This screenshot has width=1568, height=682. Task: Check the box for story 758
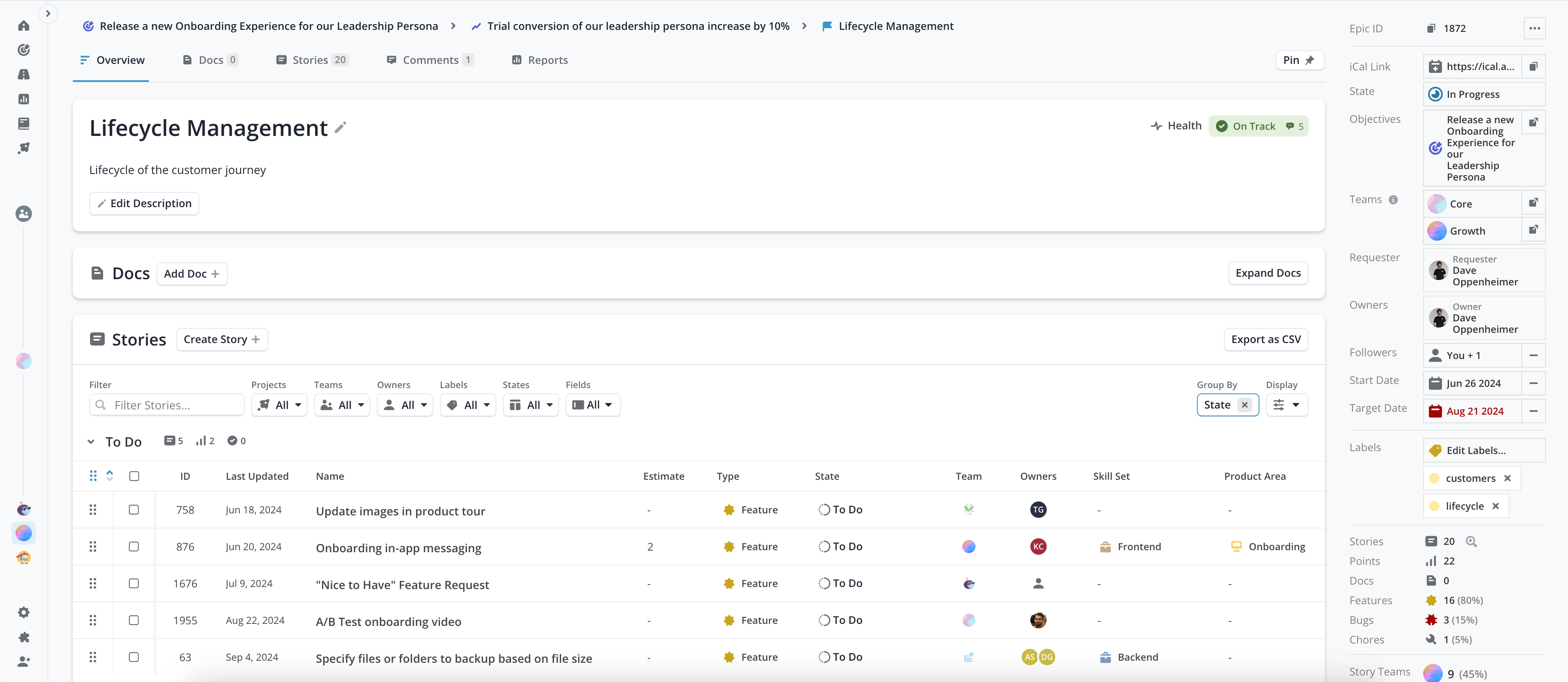click(x=134, y=510)
